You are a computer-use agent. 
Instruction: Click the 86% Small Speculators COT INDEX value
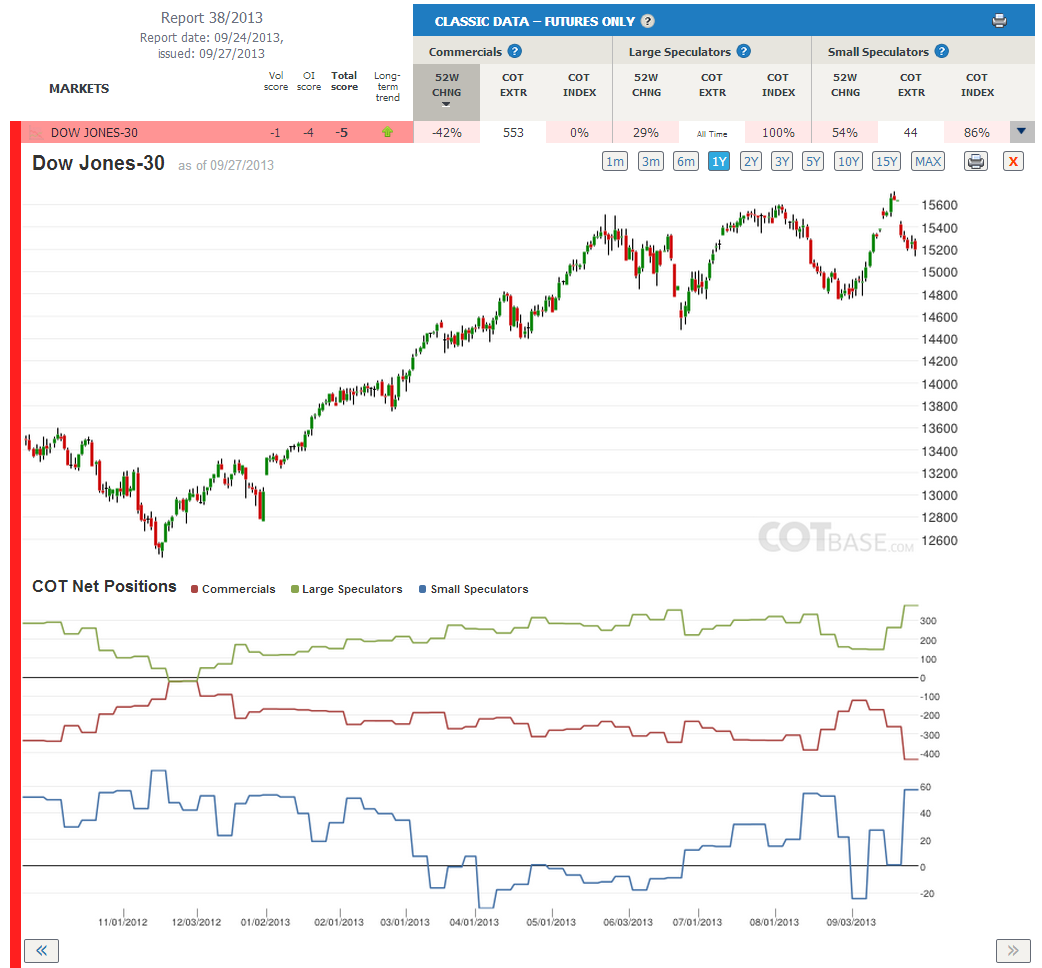[977, 132]
